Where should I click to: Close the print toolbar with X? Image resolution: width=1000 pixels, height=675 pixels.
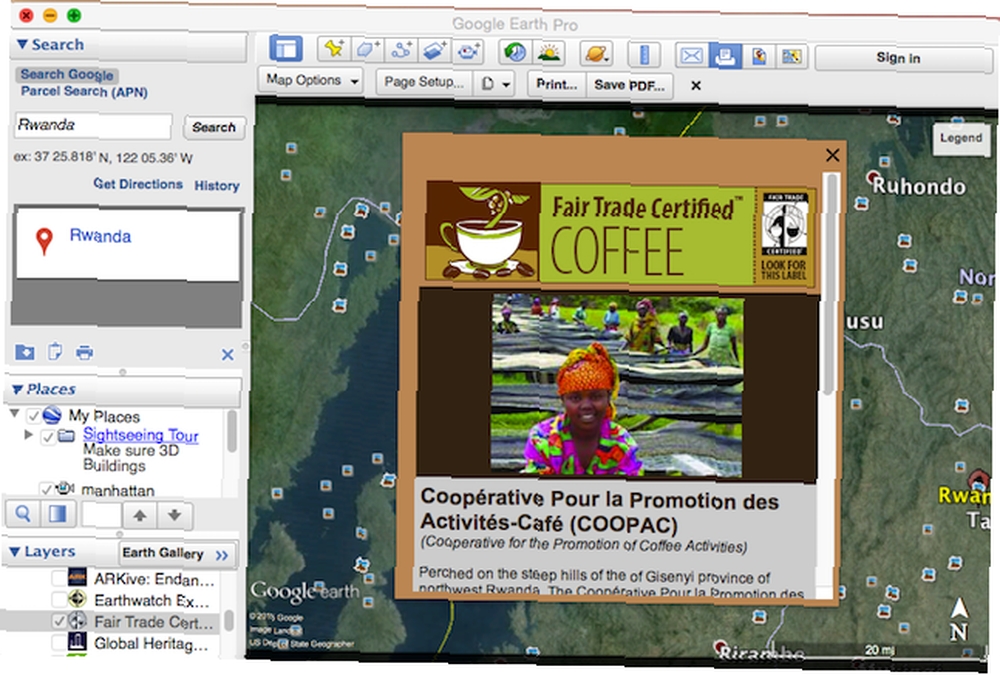(x=696, y=85)
